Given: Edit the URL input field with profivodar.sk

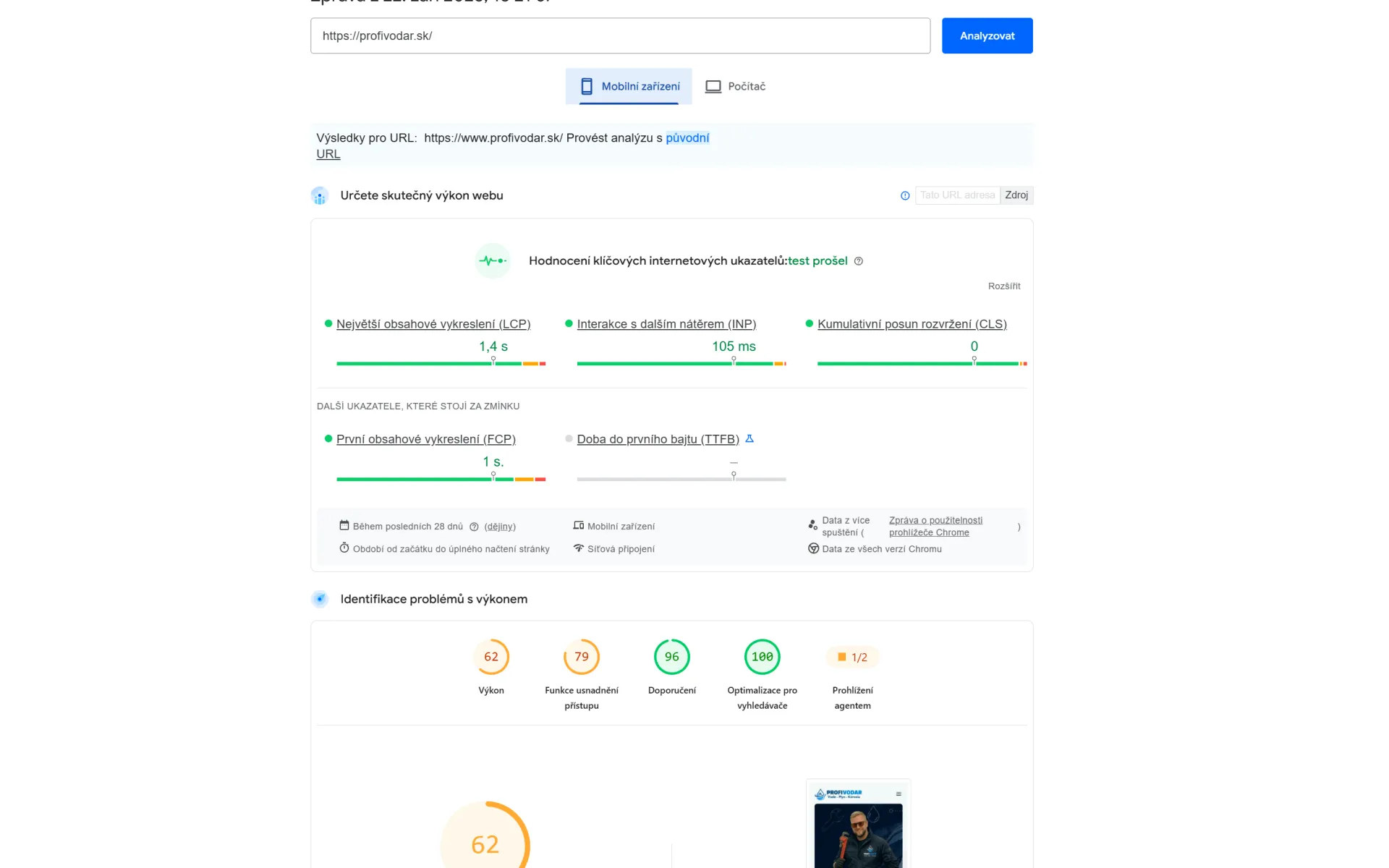Looking at the screenshot, I should (620, 35).
